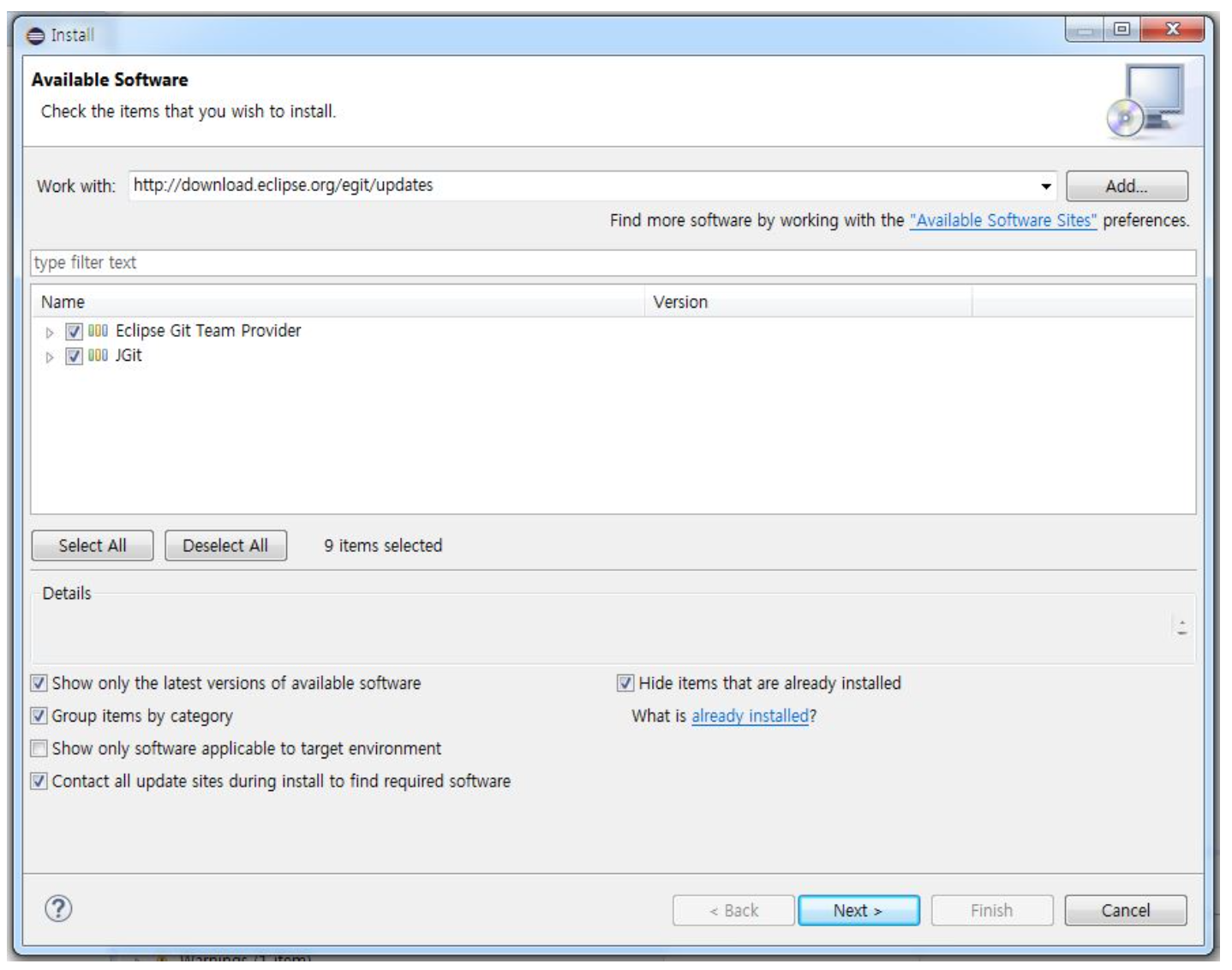Uncheck the Eclipse Git Team Provider checkbox
The image size is (1232, 970).
75,332
